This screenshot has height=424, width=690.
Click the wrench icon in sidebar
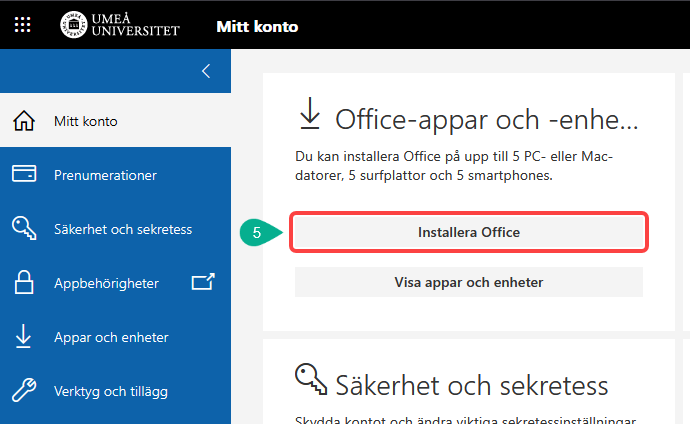24,390
